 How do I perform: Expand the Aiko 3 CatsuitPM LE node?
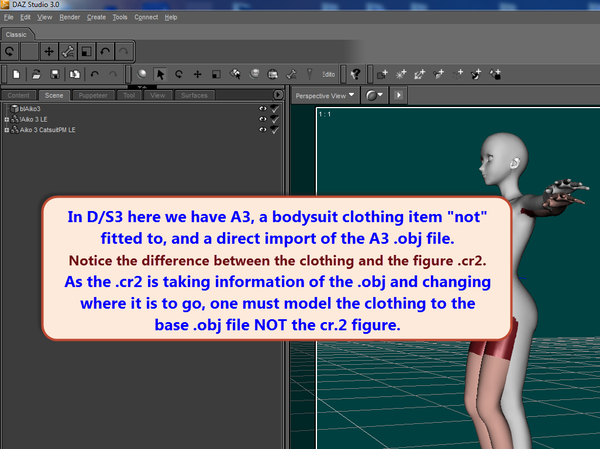(7, 130)
